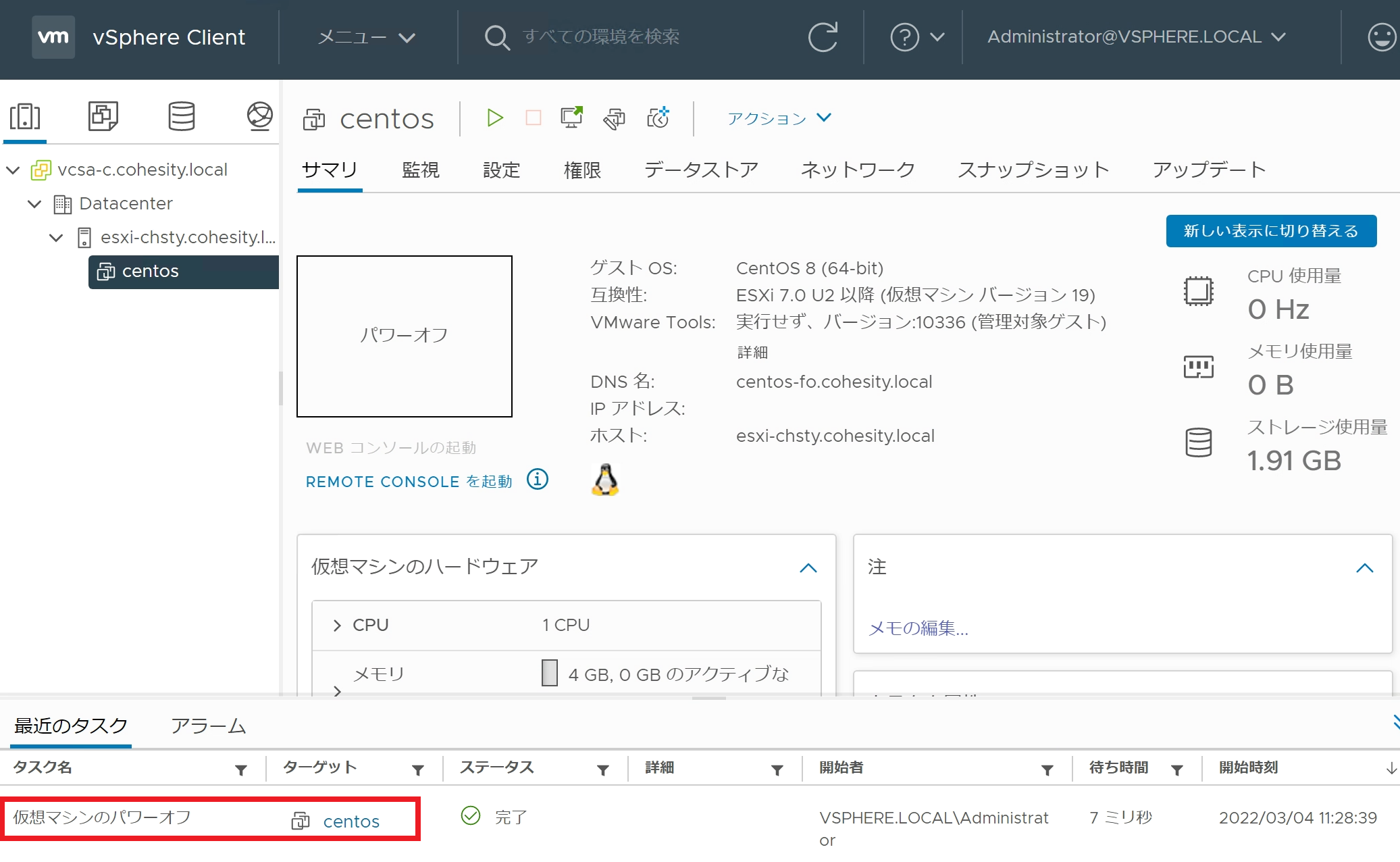Expand the メモリ hardware row

click(337, 690)
